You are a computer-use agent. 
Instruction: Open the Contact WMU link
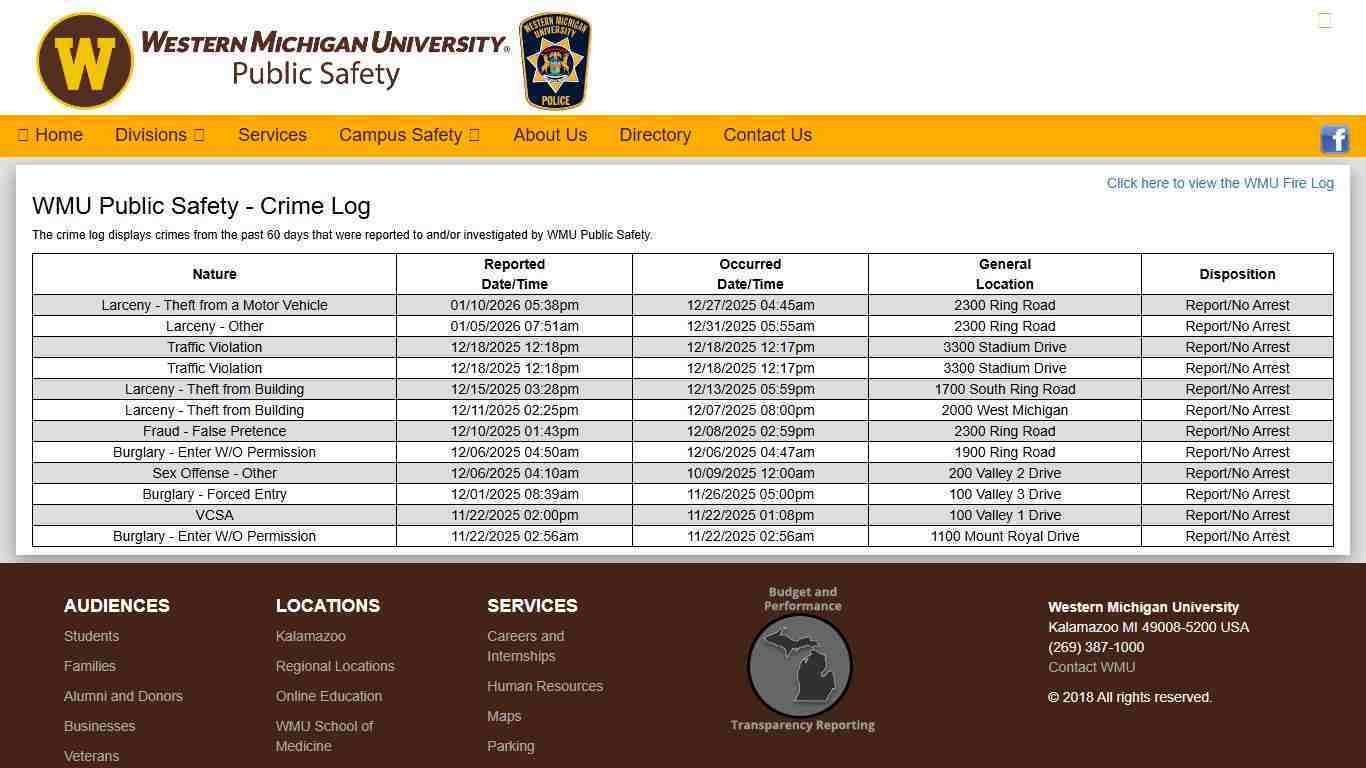coord(1091,667)
